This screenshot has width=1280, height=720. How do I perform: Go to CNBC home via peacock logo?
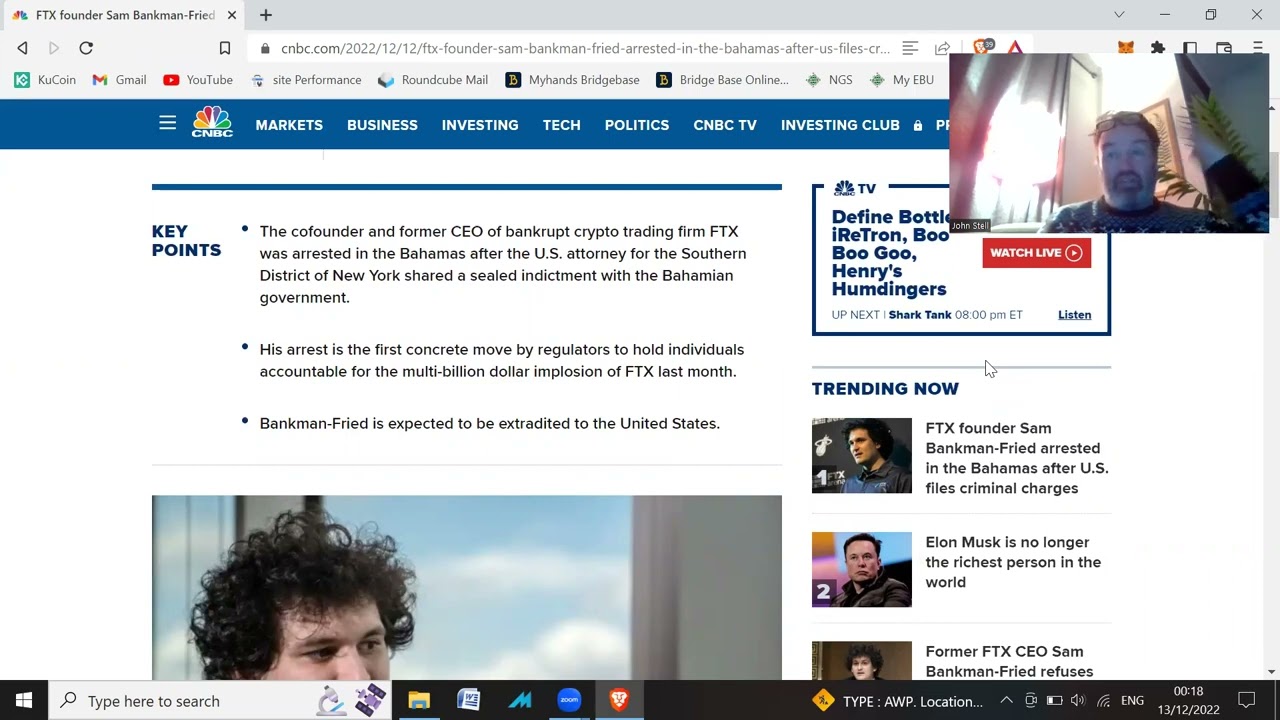click(x=212, y=122)
